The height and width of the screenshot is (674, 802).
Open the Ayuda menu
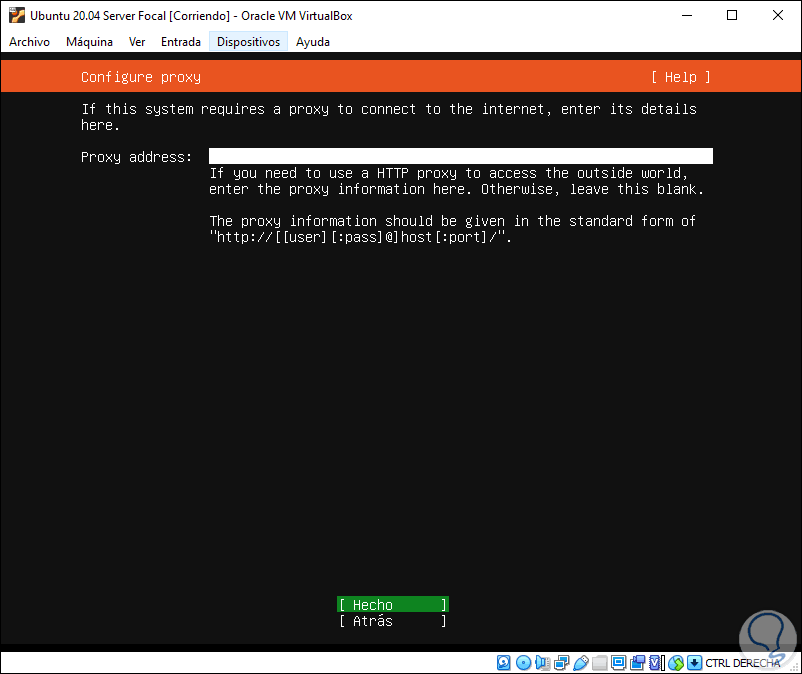(313, 42)
